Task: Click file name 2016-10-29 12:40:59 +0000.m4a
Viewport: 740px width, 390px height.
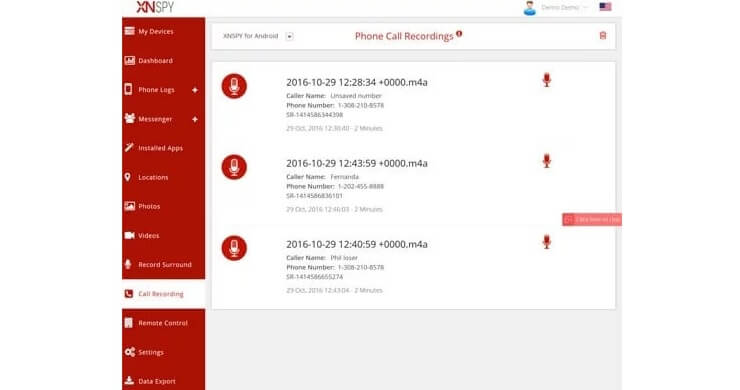Action: (x=357, y=245)
